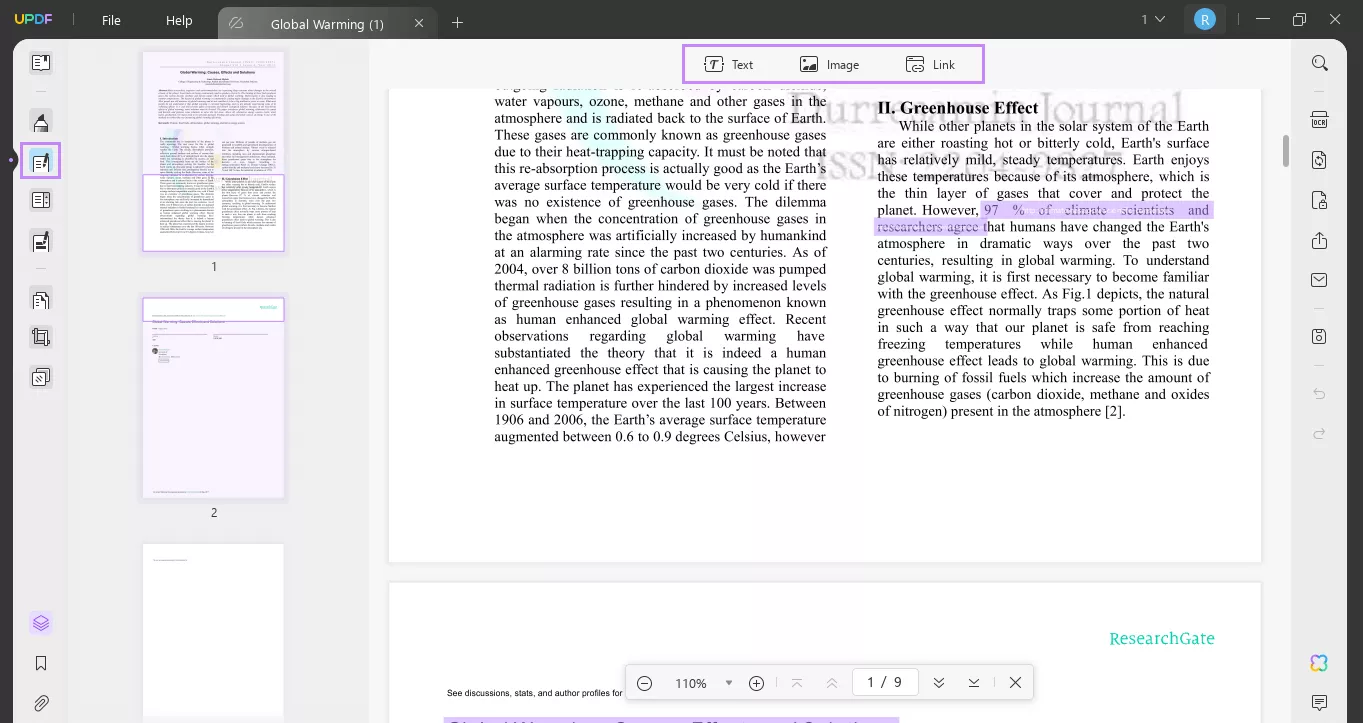Go to the next page

(939, 683)
